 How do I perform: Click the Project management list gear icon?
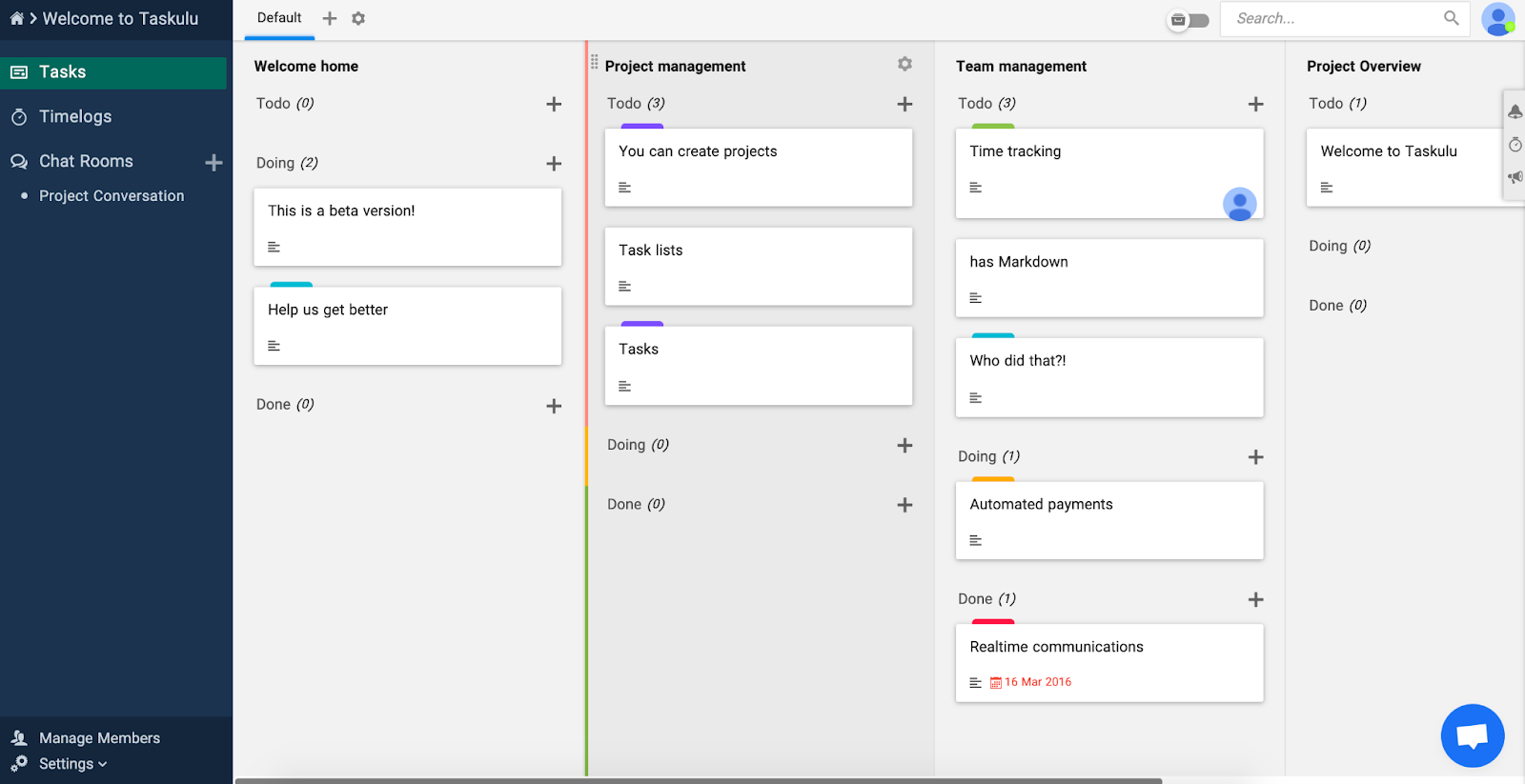tap(905, 64)
